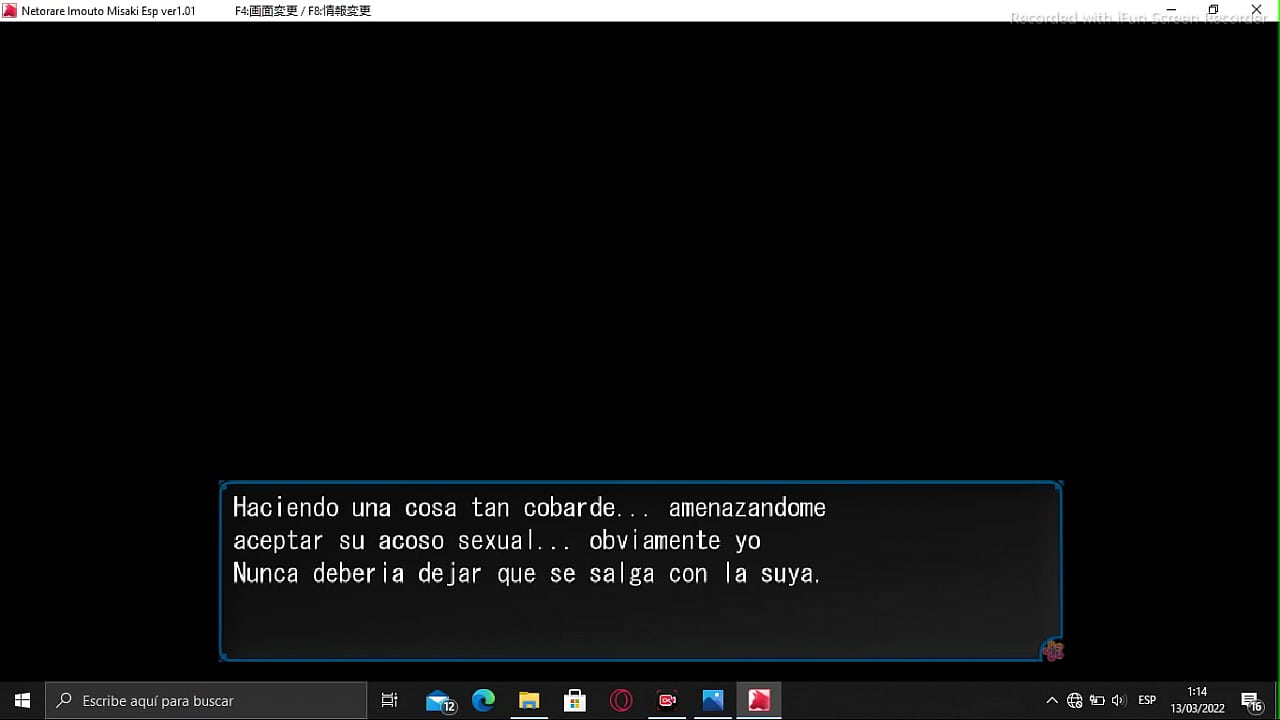The width and height of the screenshot is (1280, 720).
Task: Switch the ESP input language
Action: click(1147, 701)
